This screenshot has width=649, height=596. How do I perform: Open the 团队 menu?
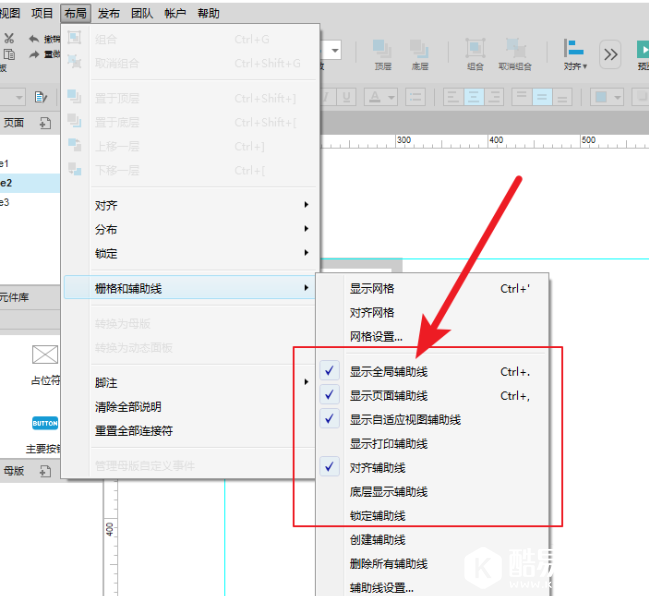pos(142,13)
